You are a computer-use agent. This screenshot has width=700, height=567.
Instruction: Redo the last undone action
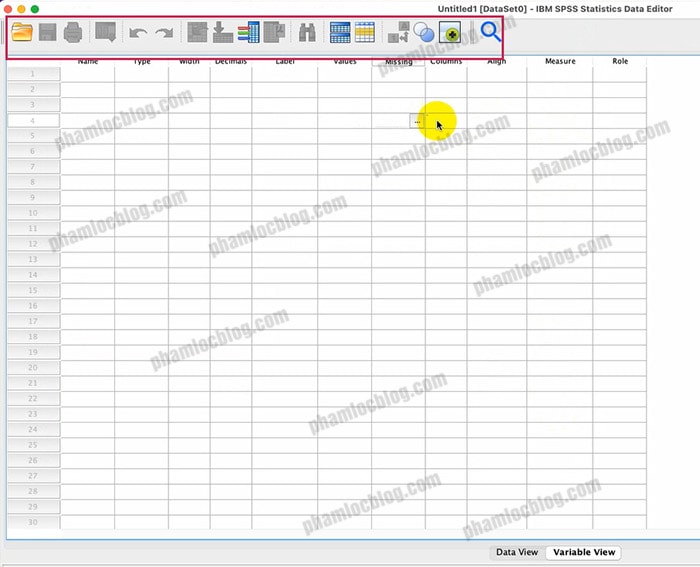pyautogui.click(x=164, y=33)
